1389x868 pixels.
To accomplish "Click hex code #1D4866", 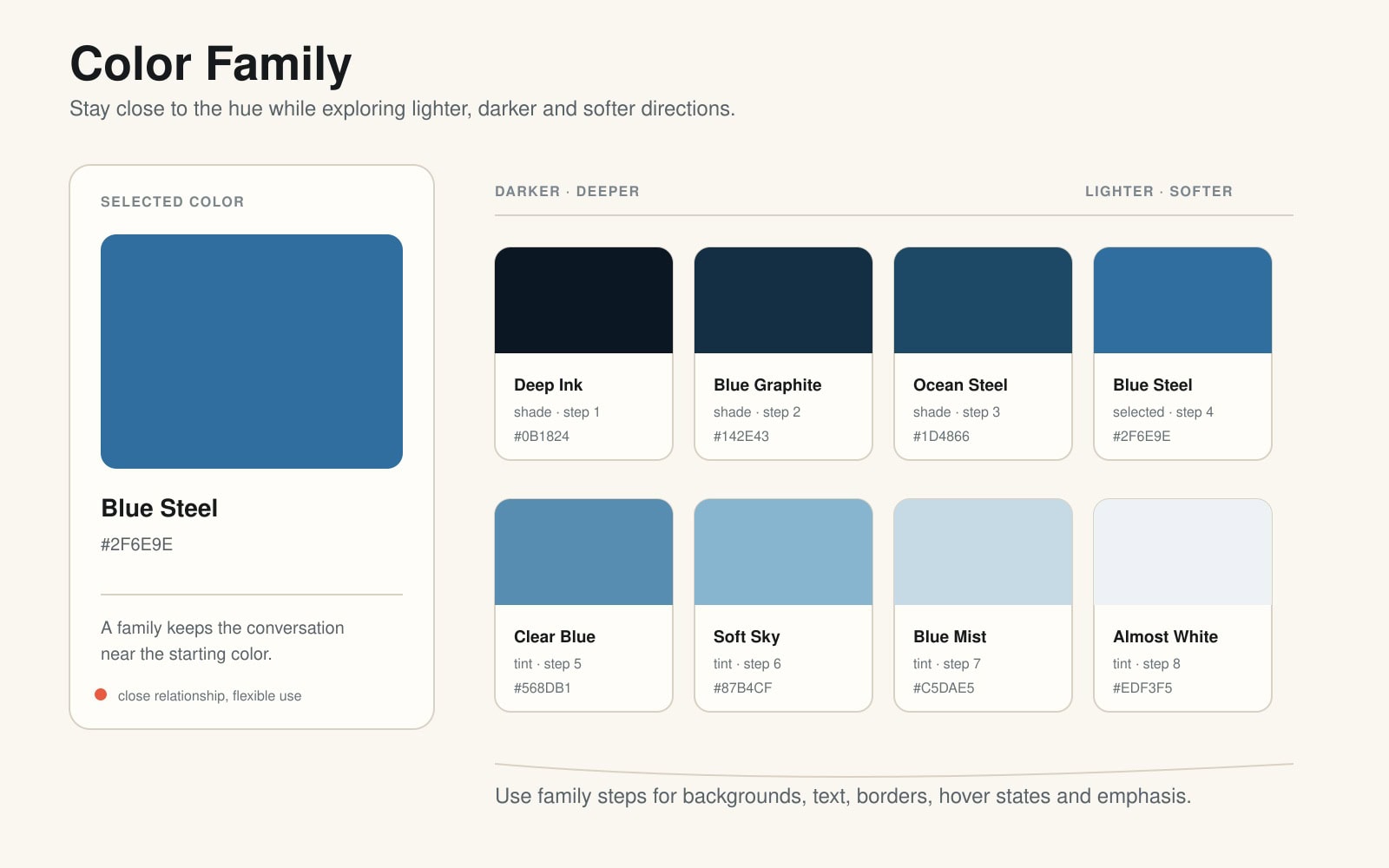I will pyautogui.click(x=941, y=436).
